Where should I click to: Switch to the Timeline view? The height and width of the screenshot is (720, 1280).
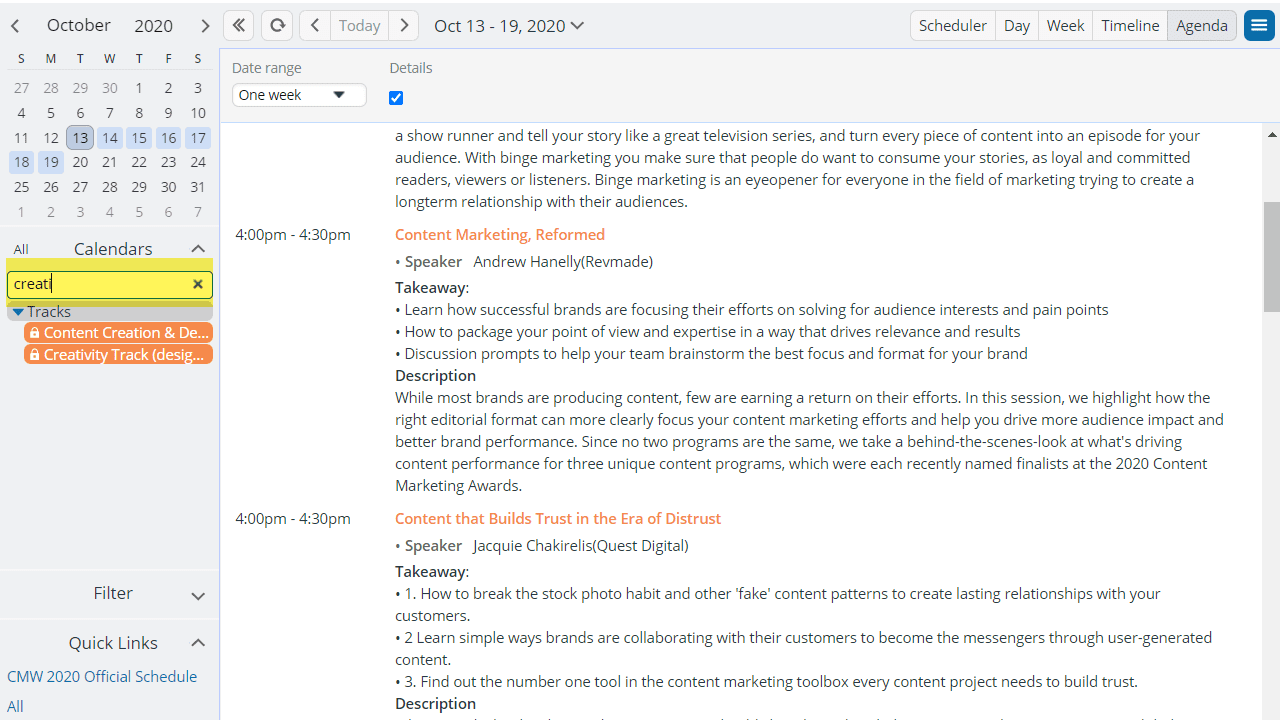(1130, 26)
